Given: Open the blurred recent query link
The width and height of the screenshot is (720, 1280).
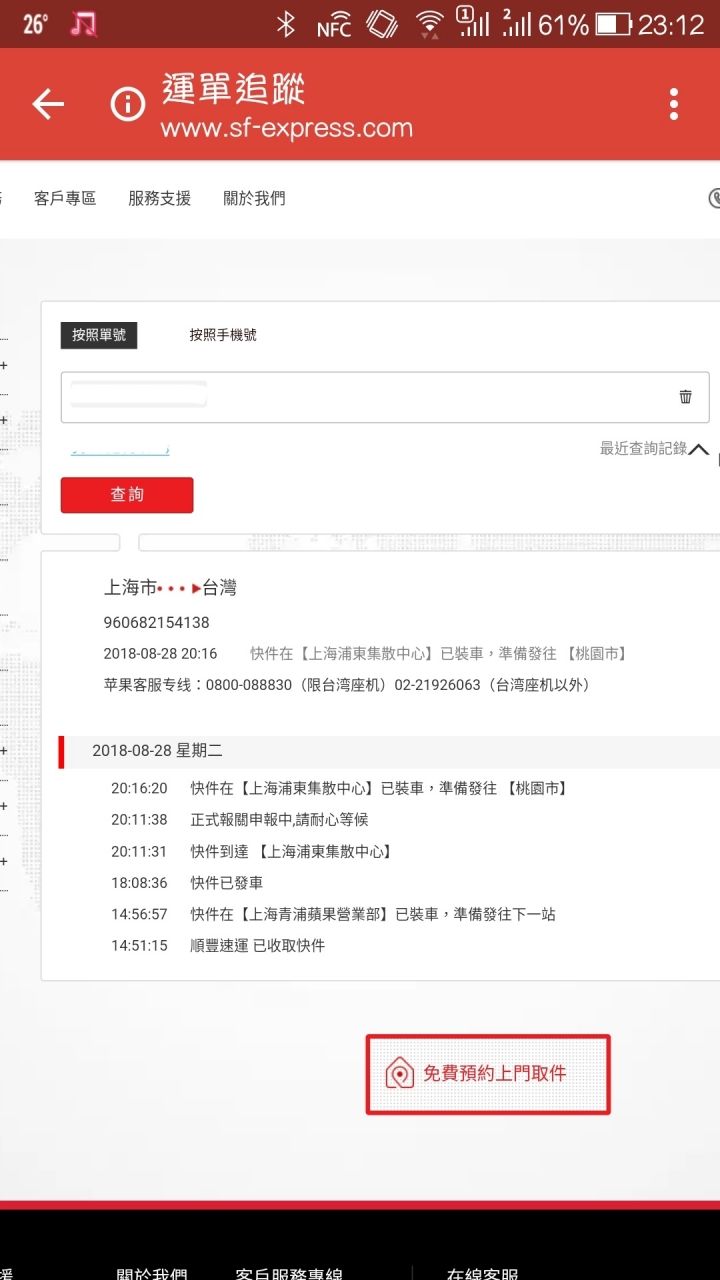Looking at the screenshot, I should [120, 450].
